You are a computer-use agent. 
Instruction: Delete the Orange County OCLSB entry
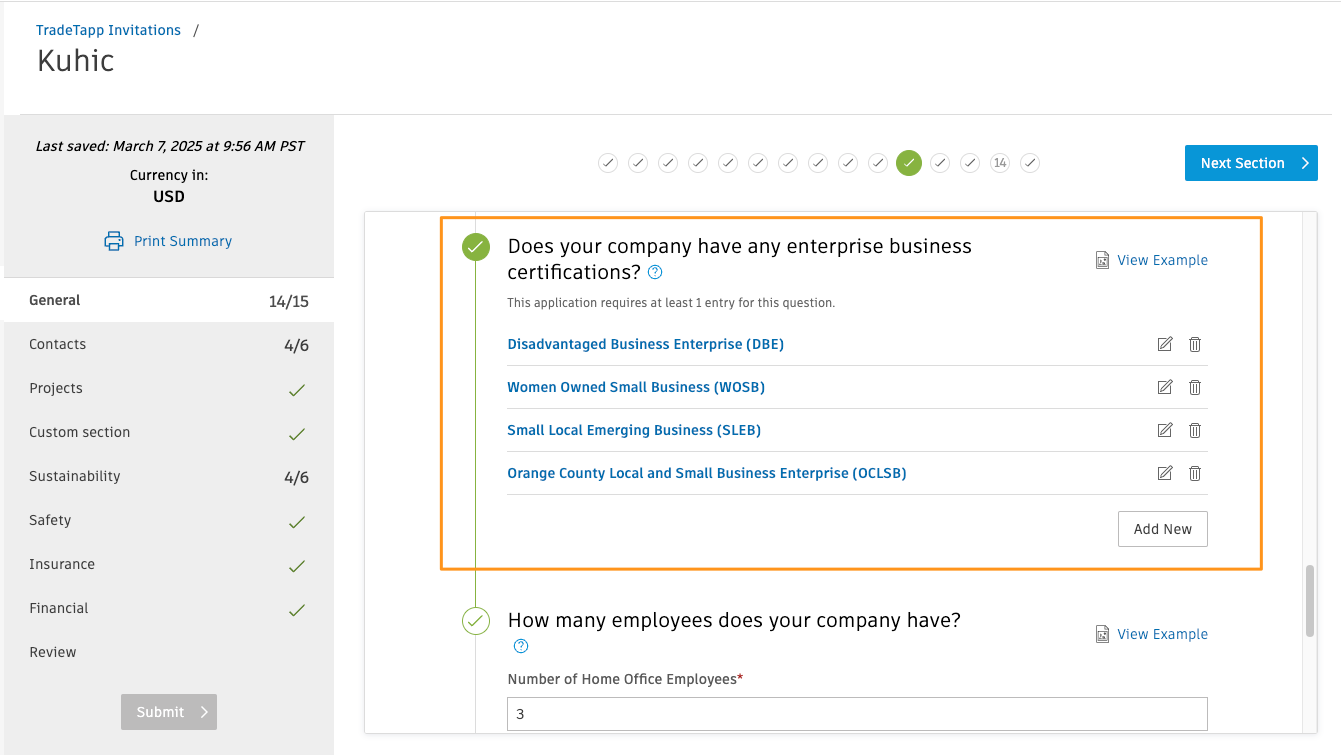1194,473
